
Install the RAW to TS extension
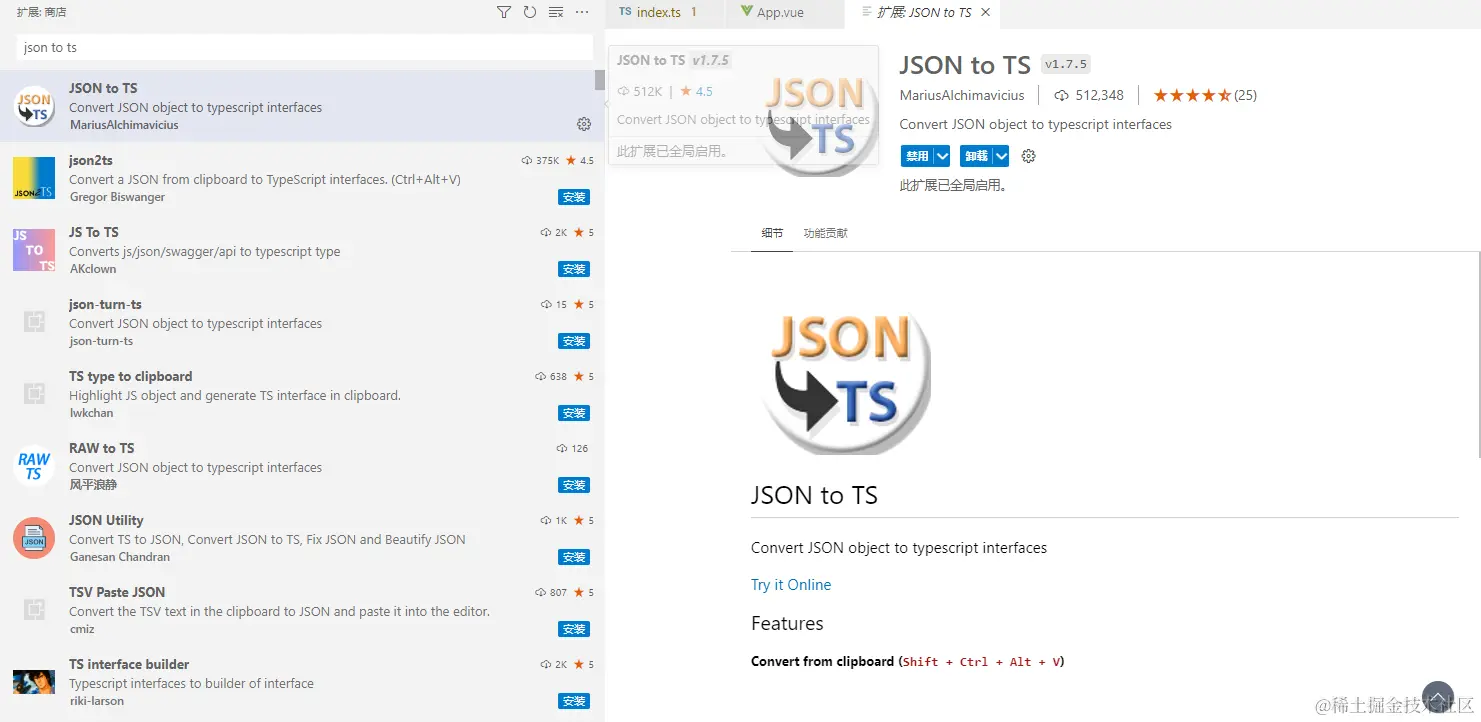tap(574, 485)
